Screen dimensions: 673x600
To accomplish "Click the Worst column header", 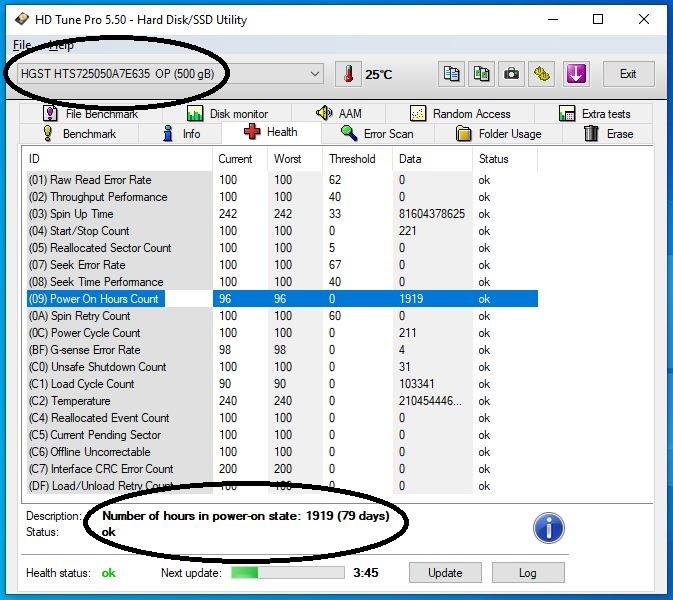I will [295, 159].
